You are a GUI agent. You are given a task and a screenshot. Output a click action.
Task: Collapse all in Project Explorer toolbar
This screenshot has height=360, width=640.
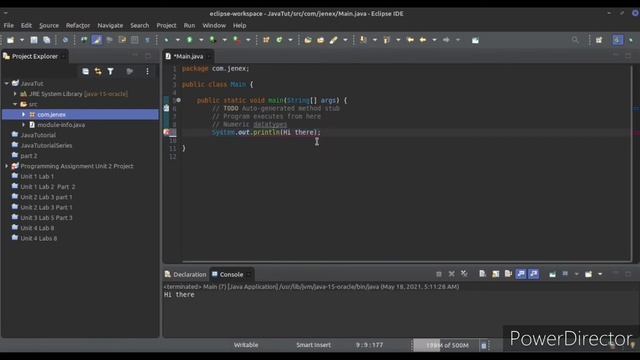[85, 71]
